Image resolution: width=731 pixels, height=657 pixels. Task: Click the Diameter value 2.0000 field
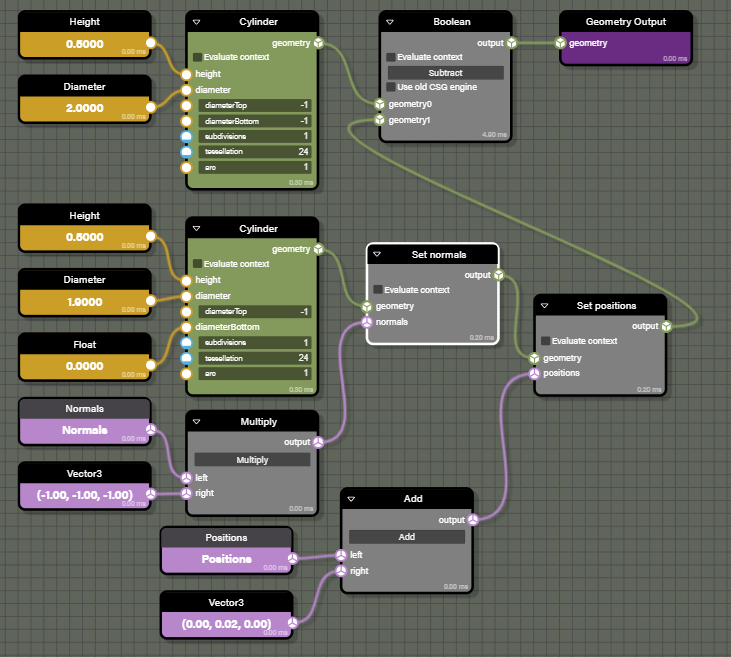coord(84,108)
